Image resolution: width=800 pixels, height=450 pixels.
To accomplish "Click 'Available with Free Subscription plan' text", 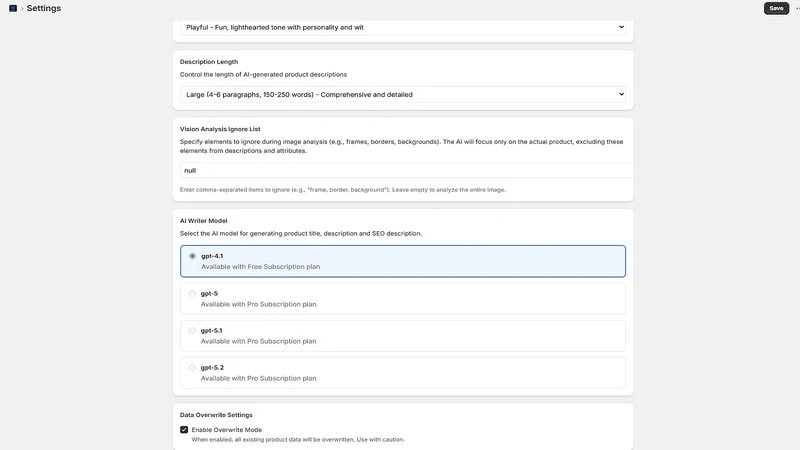I will tap(261, 267).
